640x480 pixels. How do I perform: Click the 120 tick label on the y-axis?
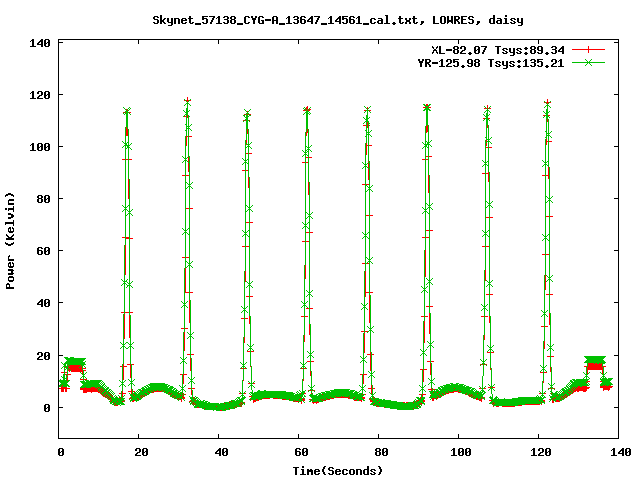point(38,95)
